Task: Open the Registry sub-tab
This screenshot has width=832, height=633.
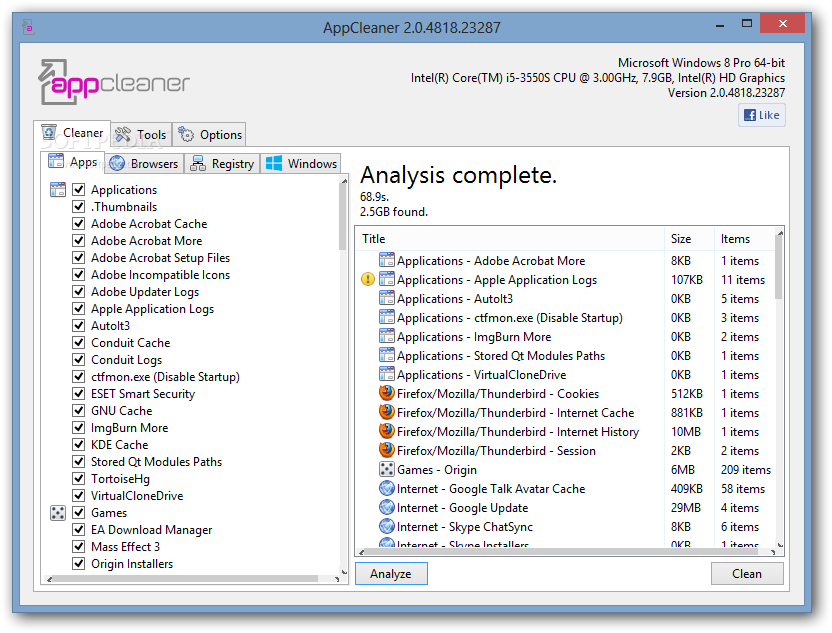Action: click(222, 163)
